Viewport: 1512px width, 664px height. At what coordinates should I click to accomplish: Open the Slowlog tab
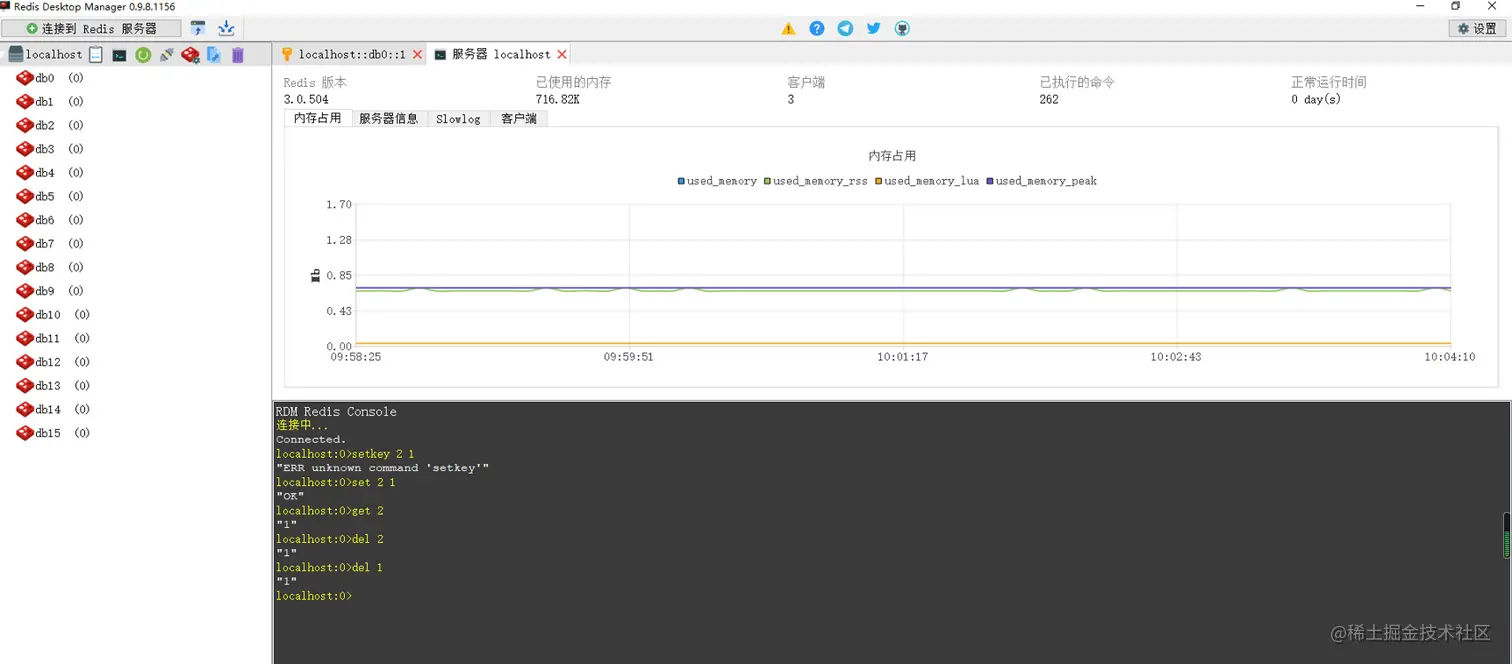[458, 118]
